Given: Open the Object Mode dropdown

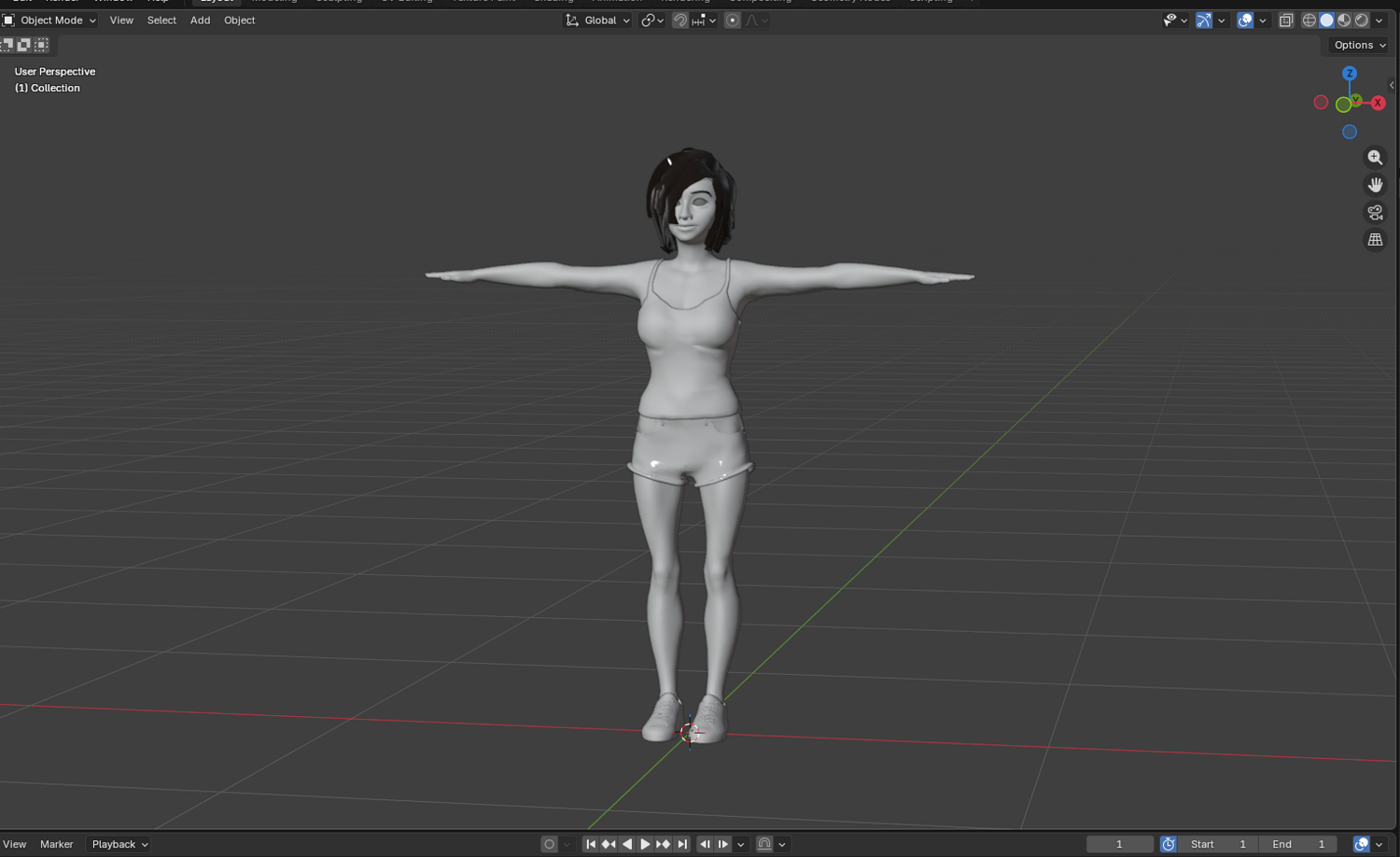Looking at the screenshot, I should click(x=50, y=21).
